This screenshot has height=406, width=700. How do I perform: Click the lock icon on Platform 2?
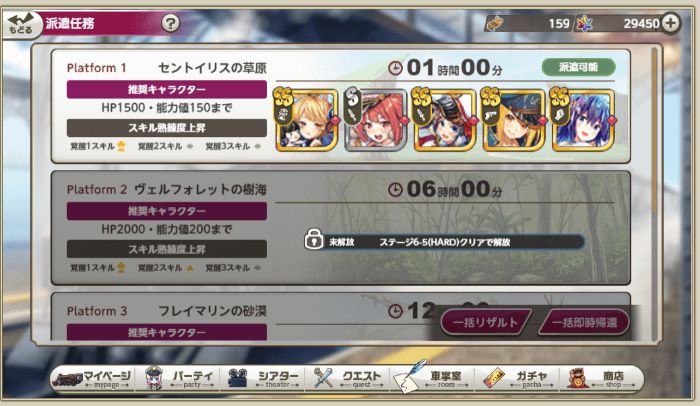(314, 239)
